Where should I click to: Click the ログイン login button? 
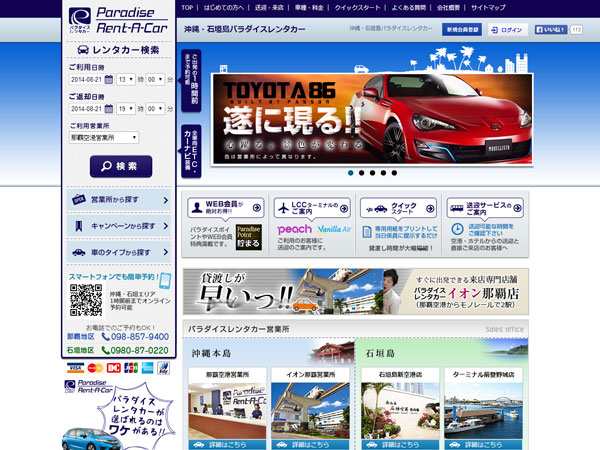coord(508,30)
